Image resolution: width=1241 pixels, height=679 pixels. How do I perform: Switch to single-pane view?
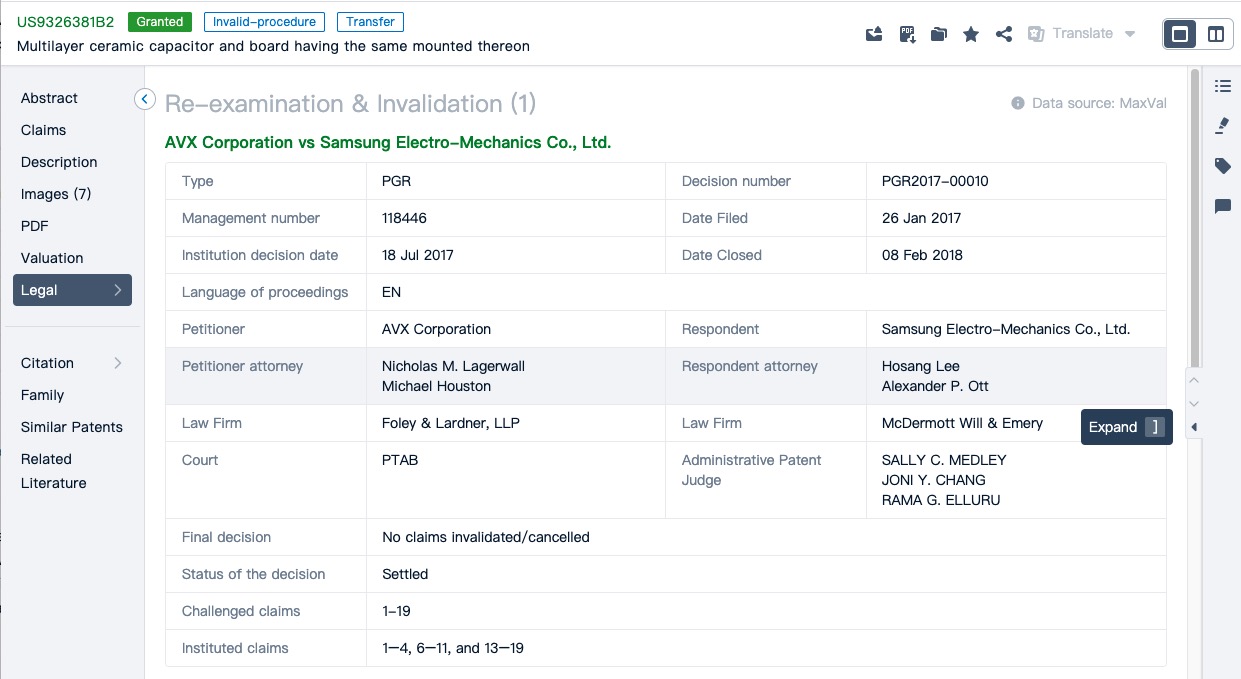click(1180, 34)
